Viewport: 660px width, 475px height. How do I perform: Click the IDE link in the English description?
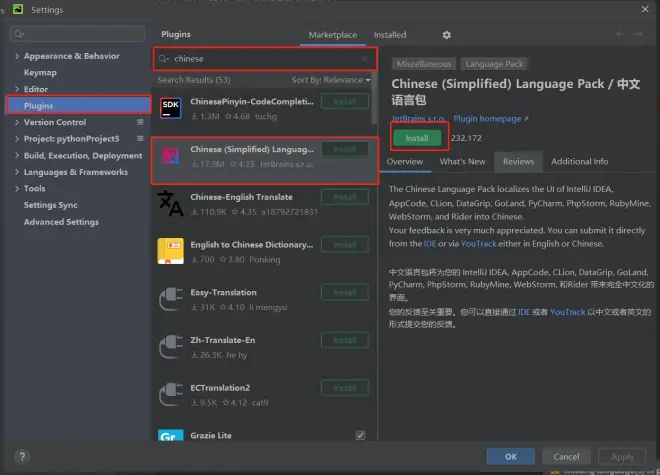tap(430, 244)
